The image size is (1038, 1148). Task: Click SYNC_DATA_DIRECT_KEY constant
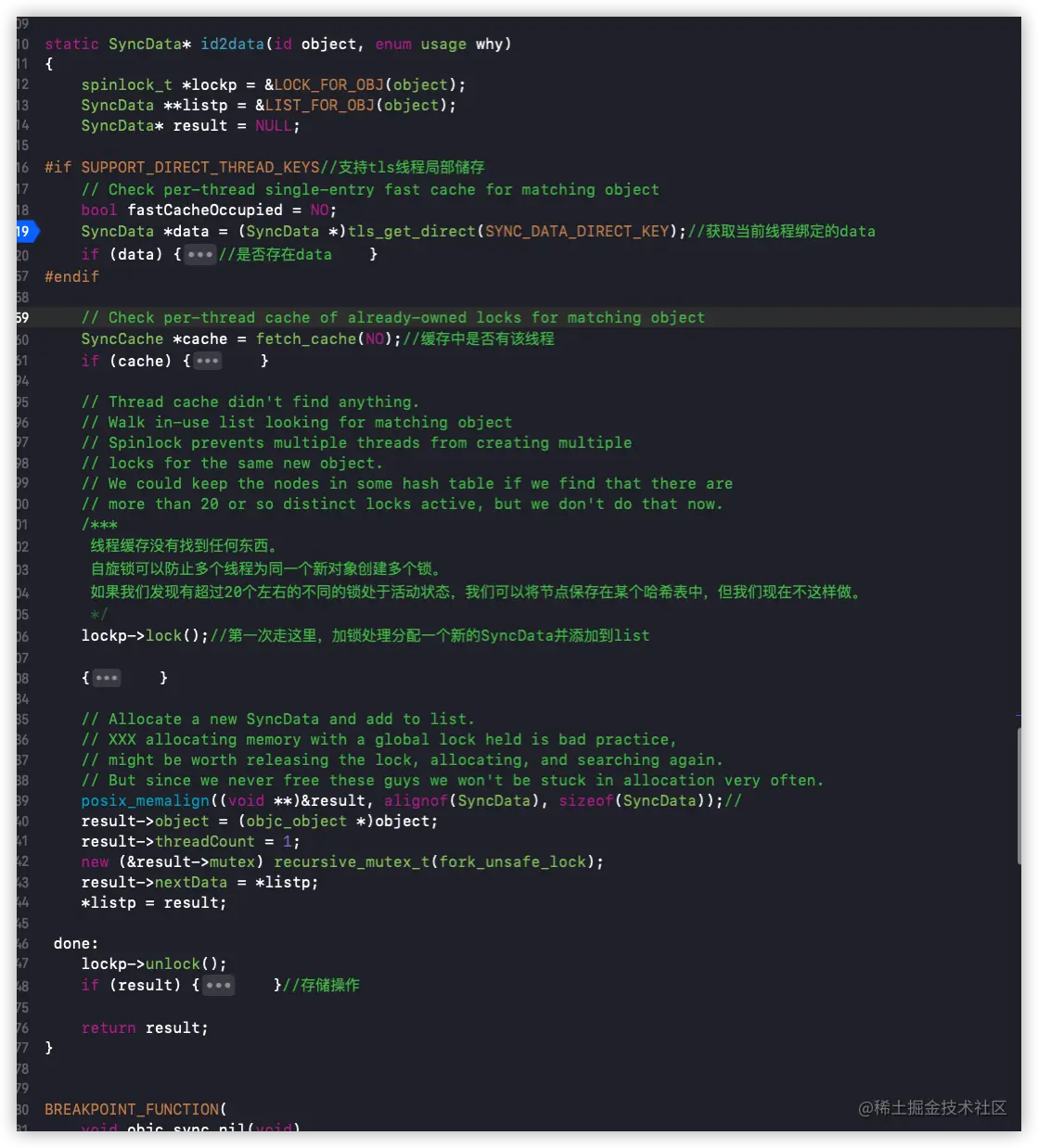tap(577, 231)
